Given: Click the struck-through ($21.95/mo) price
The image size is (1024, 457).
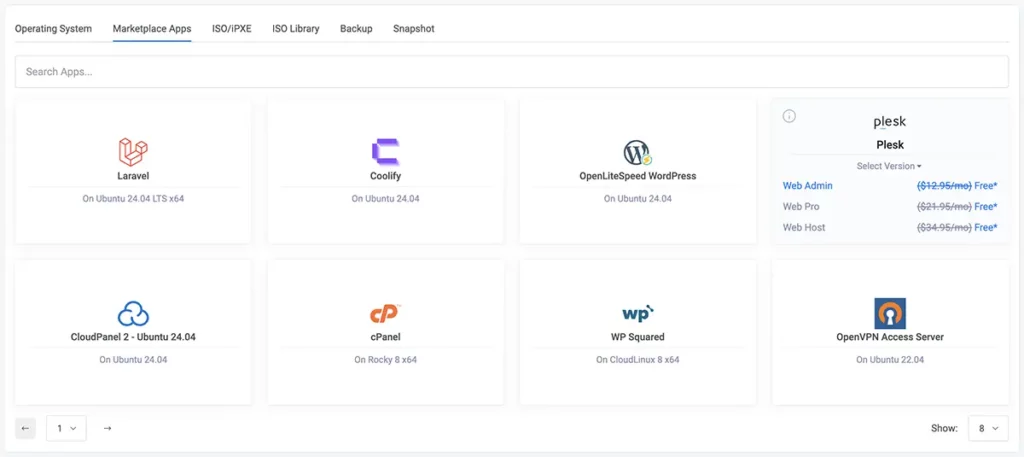Looking at the screenshot, I should coord(944,206).
